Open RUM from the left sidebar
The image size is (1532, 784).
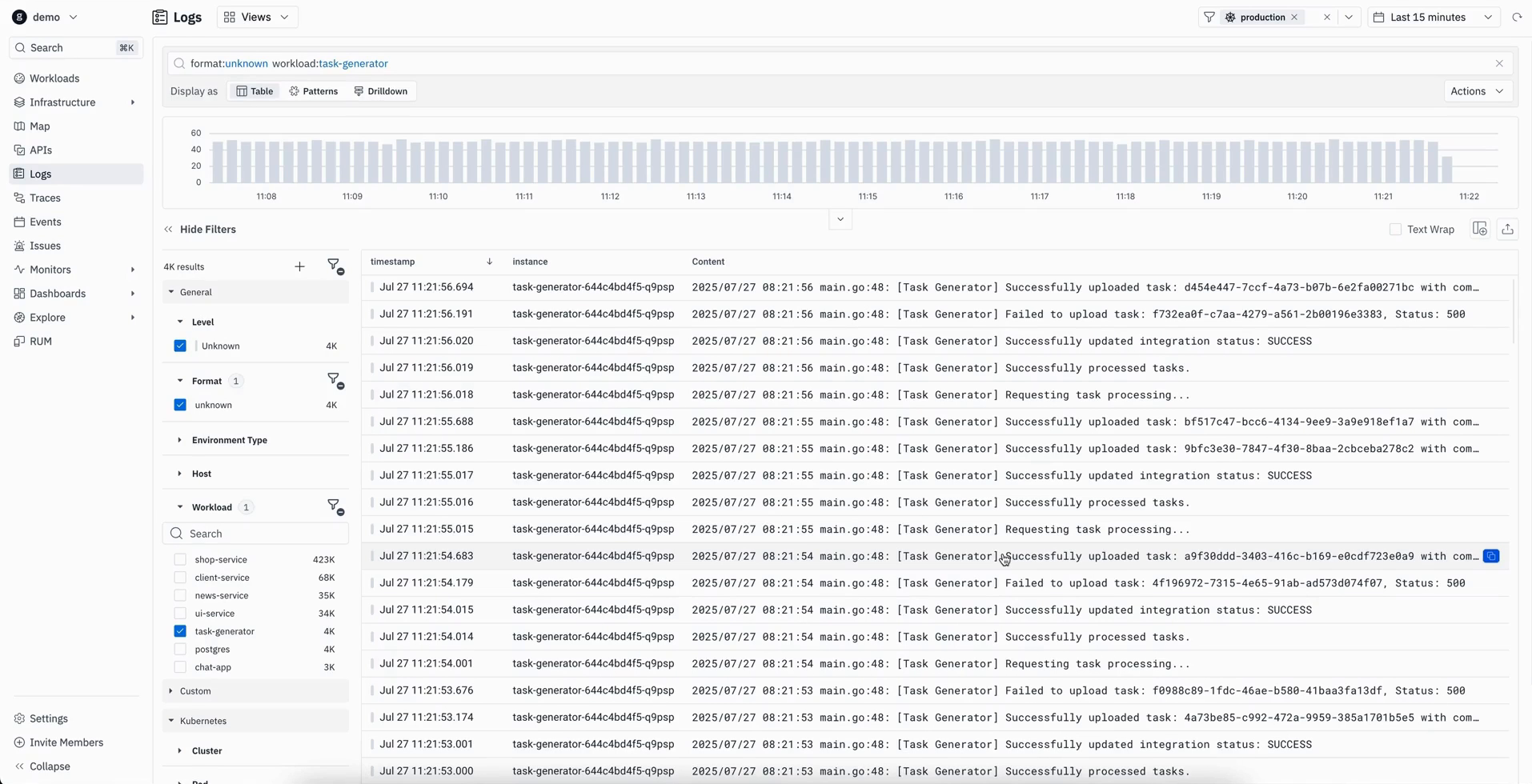[x=41, y=341]
